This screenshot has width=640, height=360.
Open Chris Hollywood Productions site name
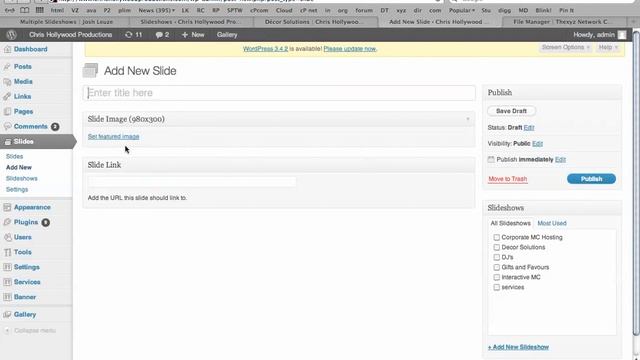coord(71,35)
